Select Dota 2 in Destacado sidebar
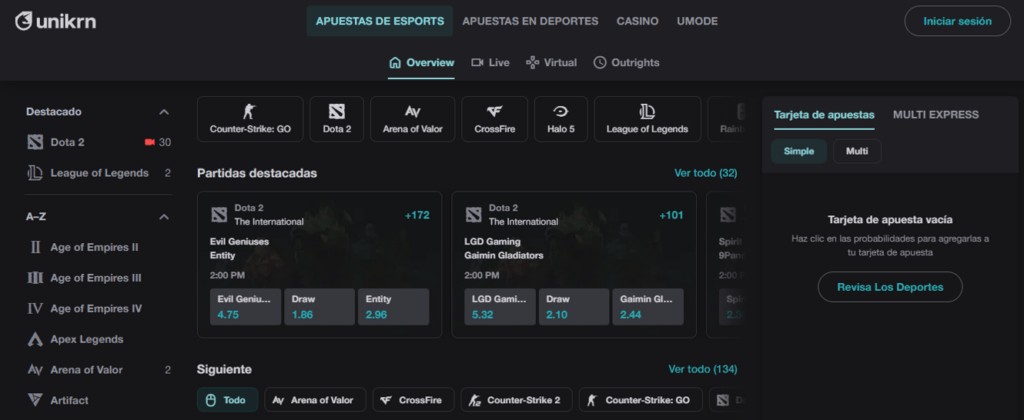The width and height of the screenshot is (1024, 420). tap(99, 142)
